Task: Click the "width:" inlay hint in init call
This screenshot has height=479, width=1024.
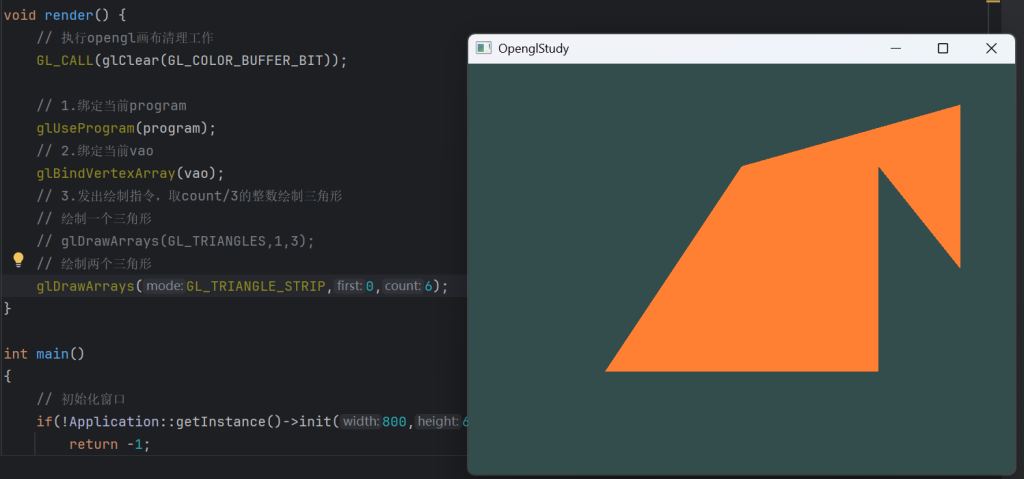Action: pyautogui.click(x=360, y=421)
